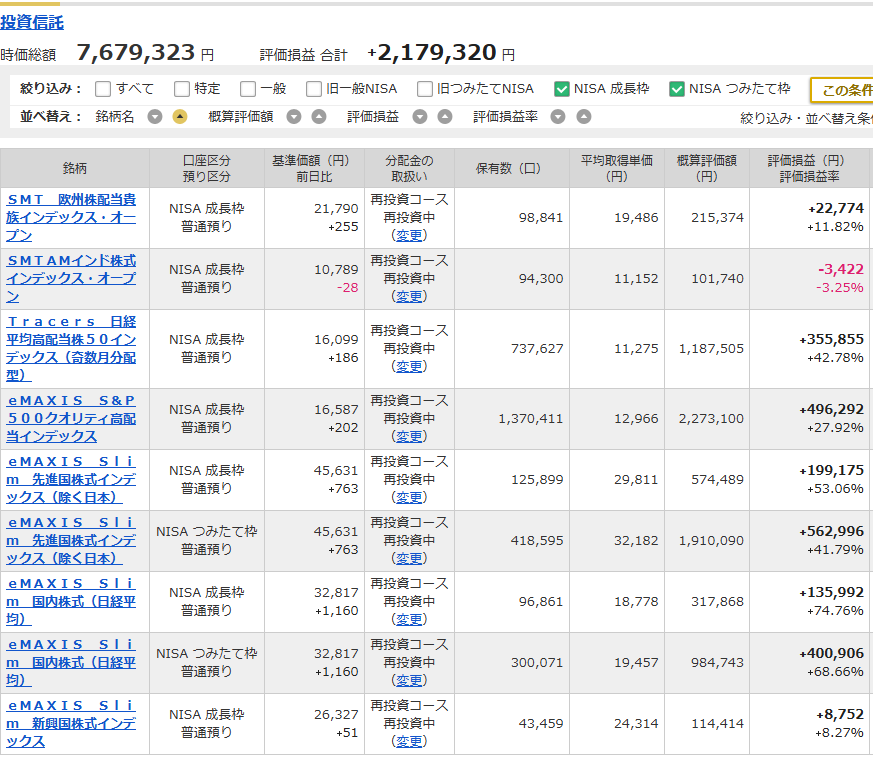Uncheck the NISA つみたて枠 filter checkbox
Image resolution: width=873 pixels, height=759 pixels.
(x=676, y=89)
